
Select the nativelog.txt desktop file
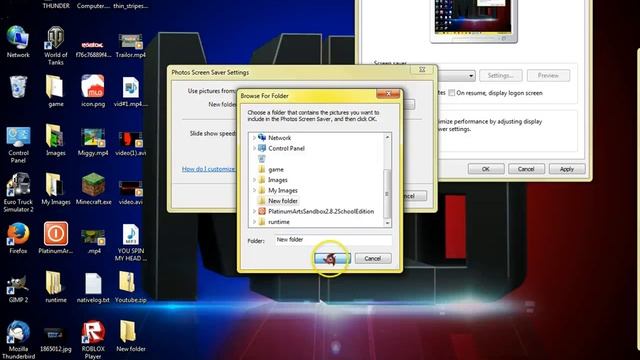click(x=93, y=288)
